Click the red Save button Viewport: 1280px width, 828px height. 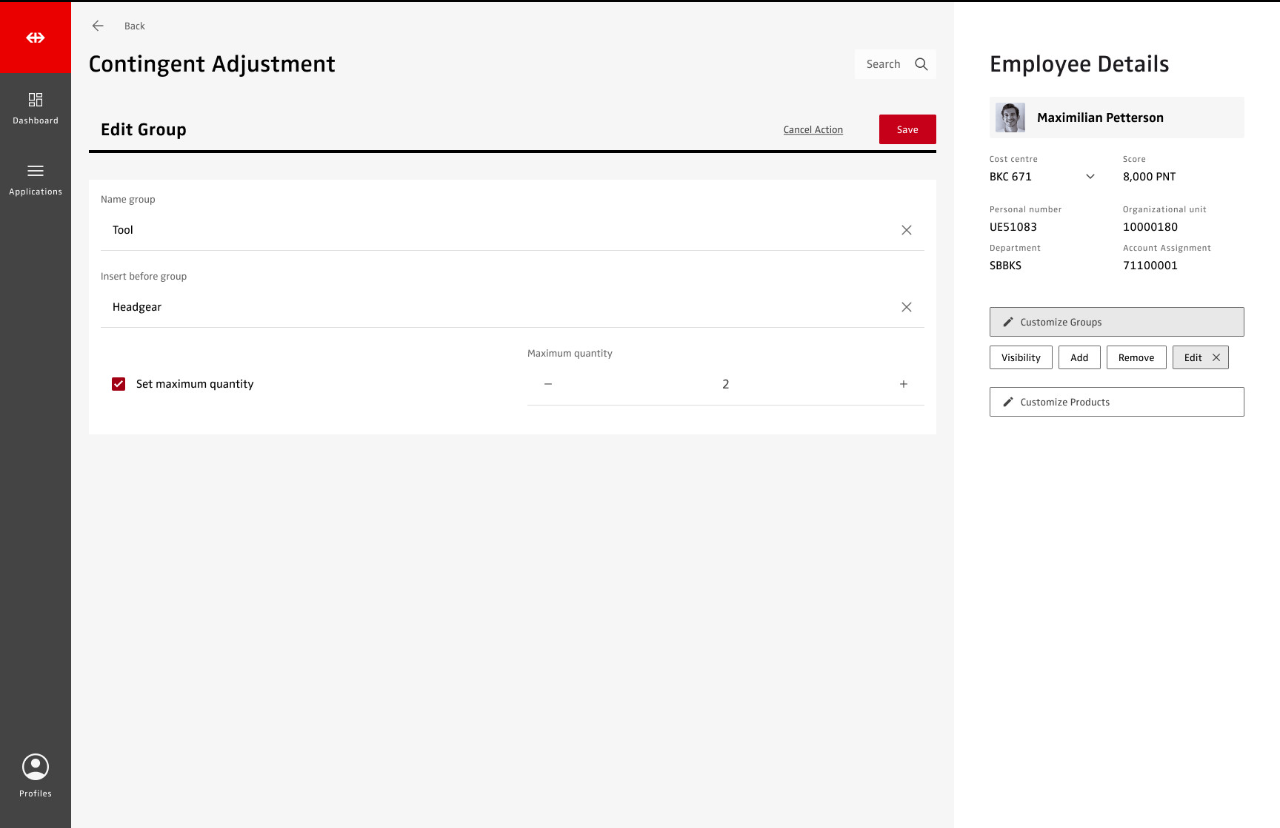[907, 129]
